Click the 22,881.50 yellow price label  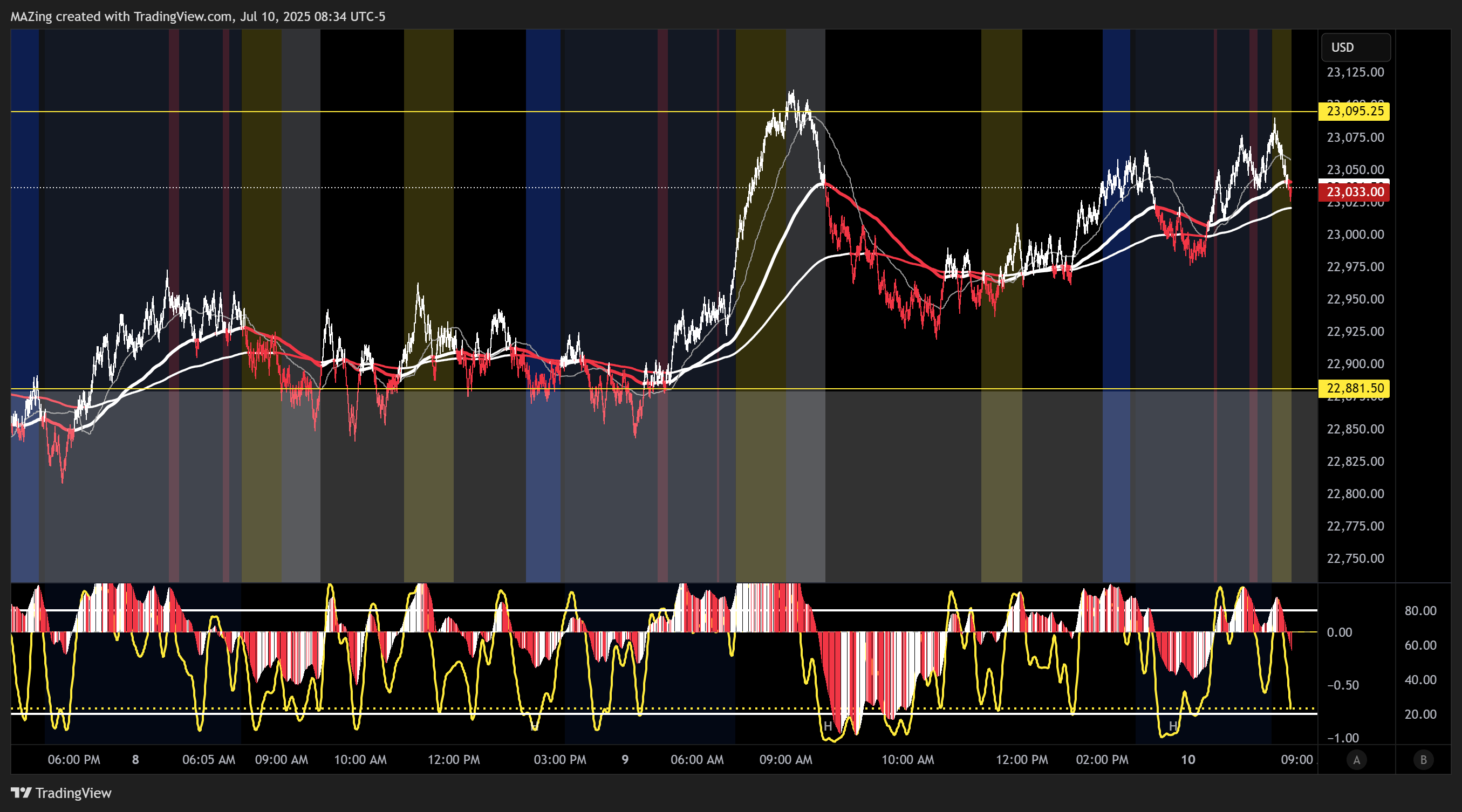(1354, 388)
